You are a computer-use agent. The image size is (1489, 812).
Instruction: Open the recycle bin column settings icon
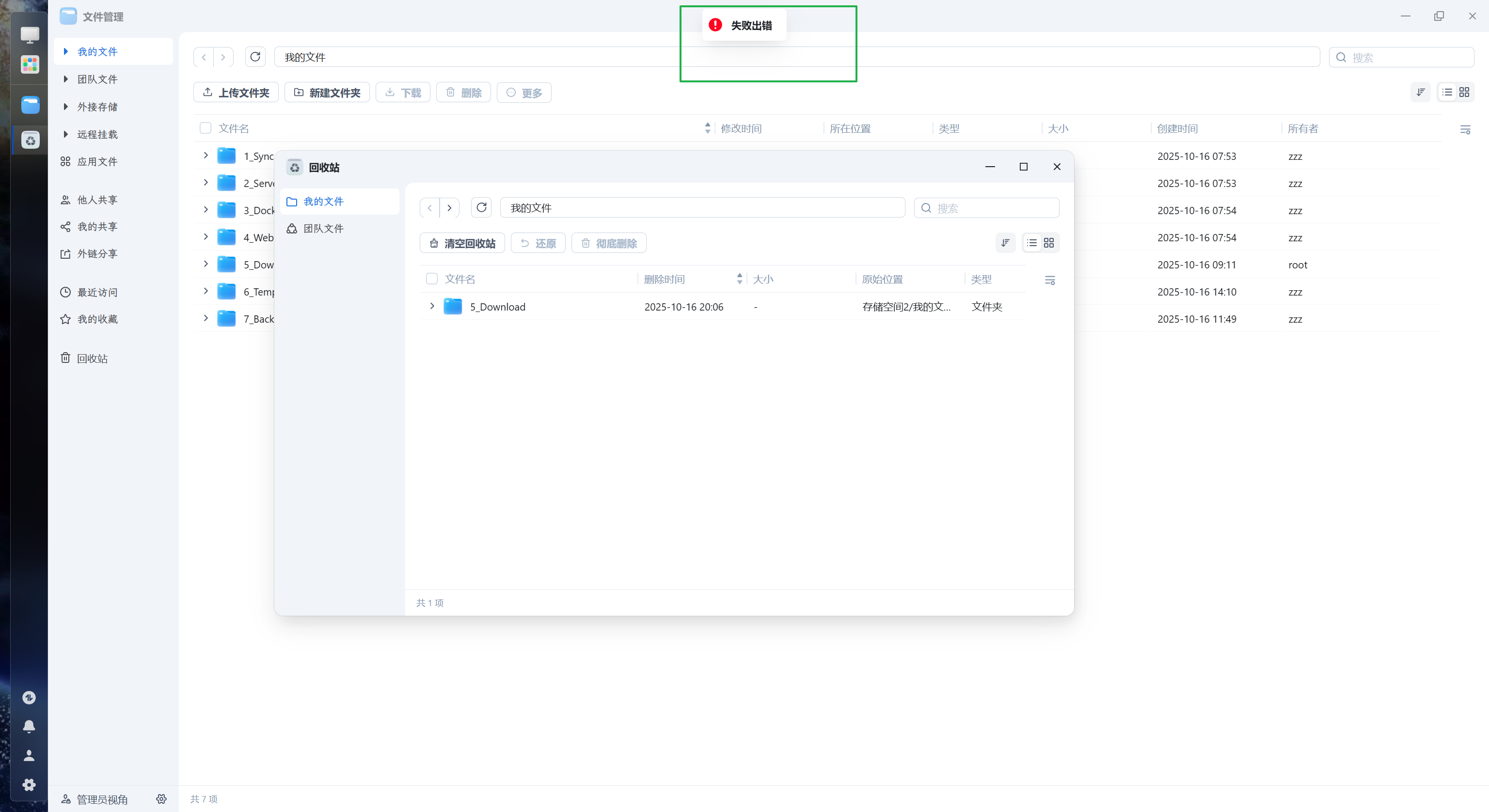[1050, 281]
